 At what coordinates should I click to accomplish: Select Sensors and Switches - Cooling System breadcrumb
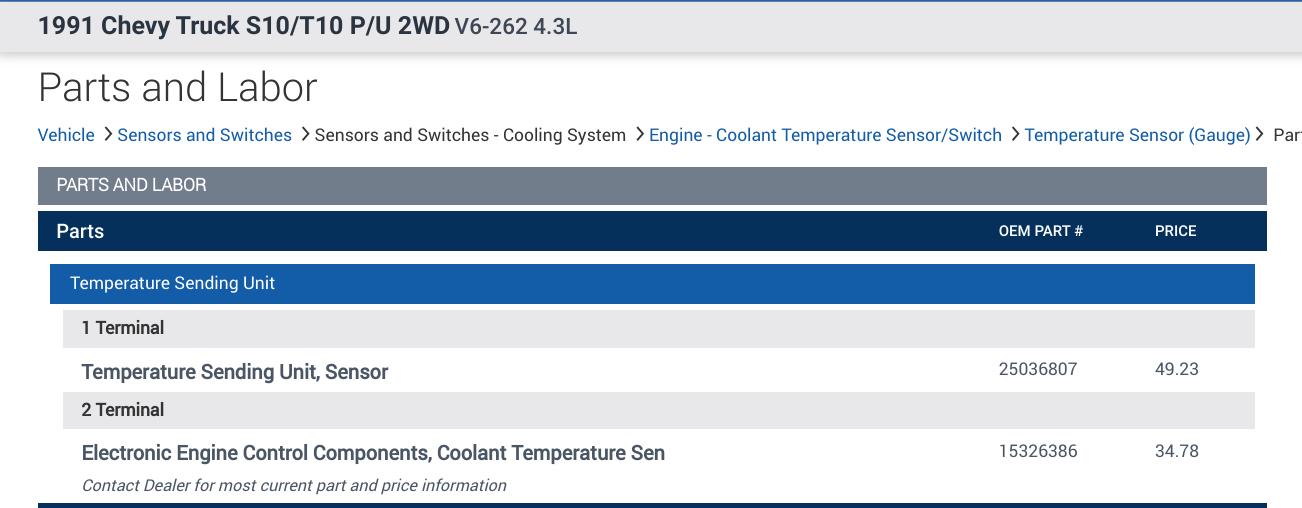pos(470,135)
